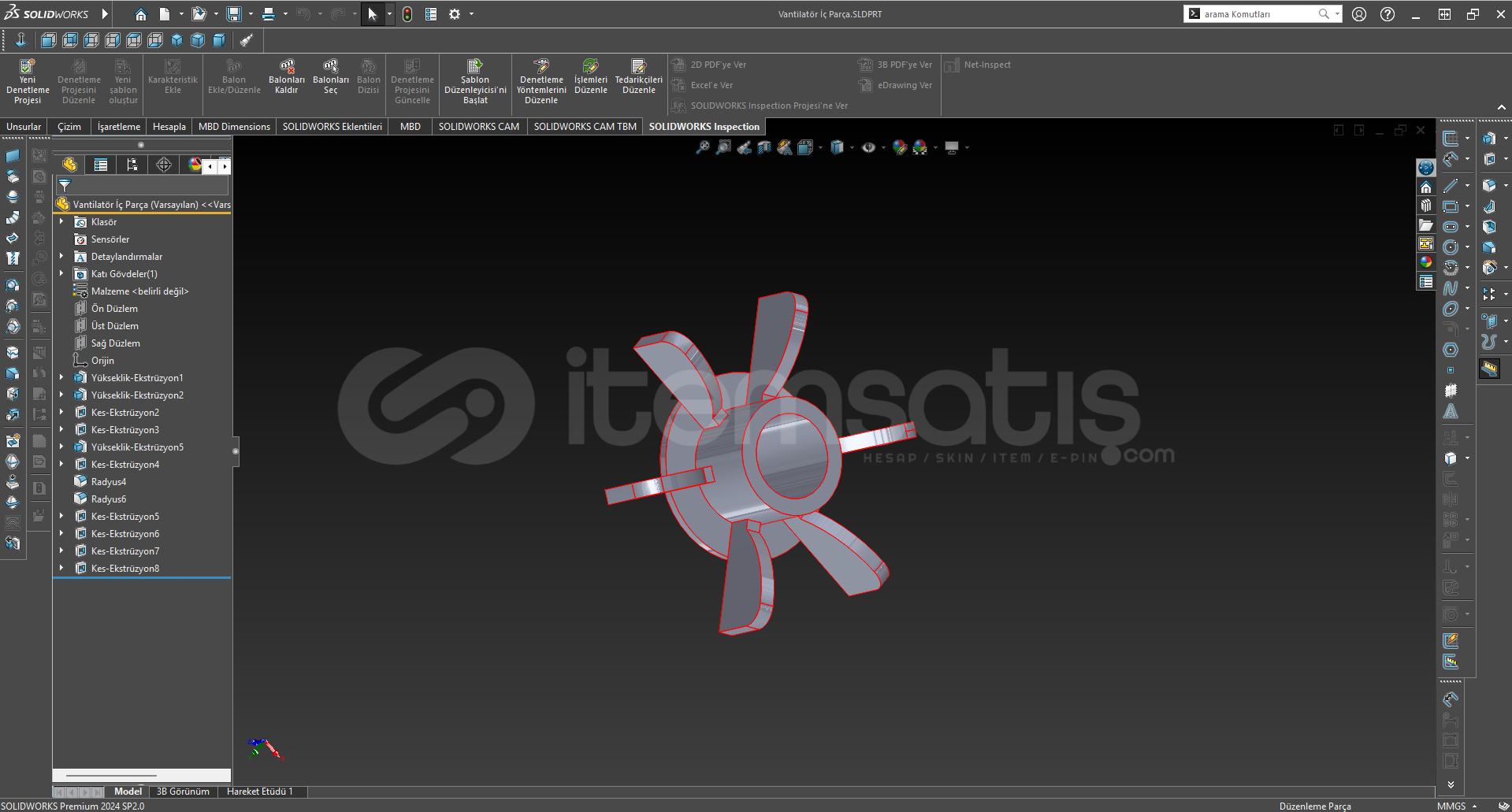Collapse the ribbon with the chevron
Viewport: 1512px width, 812px height.
coord(1501,108)
